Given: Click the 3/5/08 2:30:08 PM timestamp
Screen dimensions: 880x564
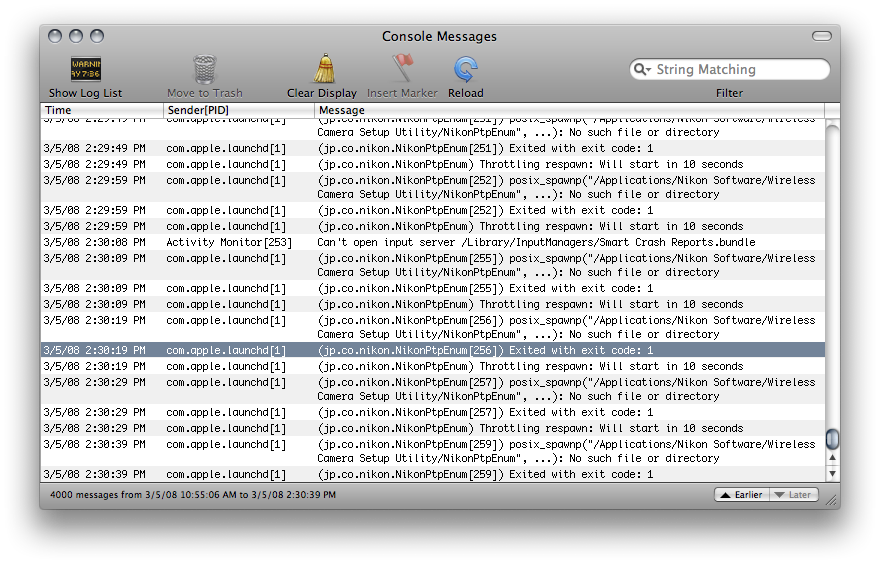Looking at the screenshot, I should (x=94, y=242).
